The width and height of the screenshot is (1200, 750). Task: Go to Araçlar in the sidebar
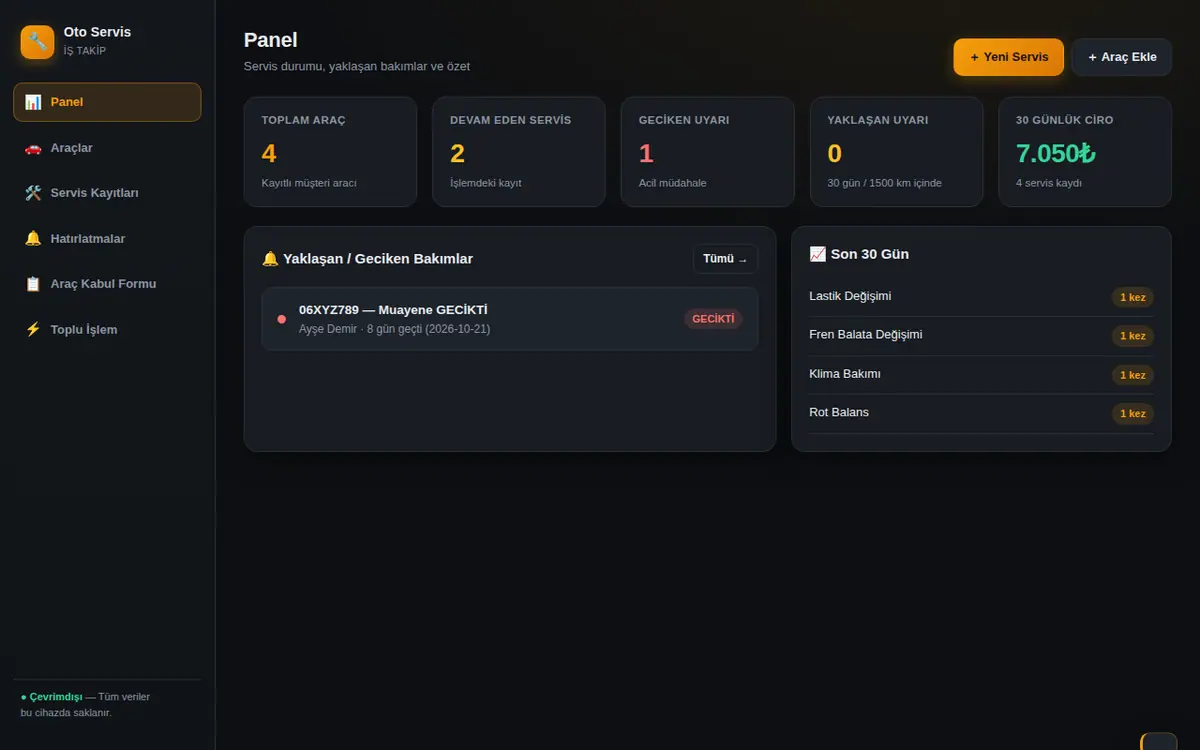[107, 148]
